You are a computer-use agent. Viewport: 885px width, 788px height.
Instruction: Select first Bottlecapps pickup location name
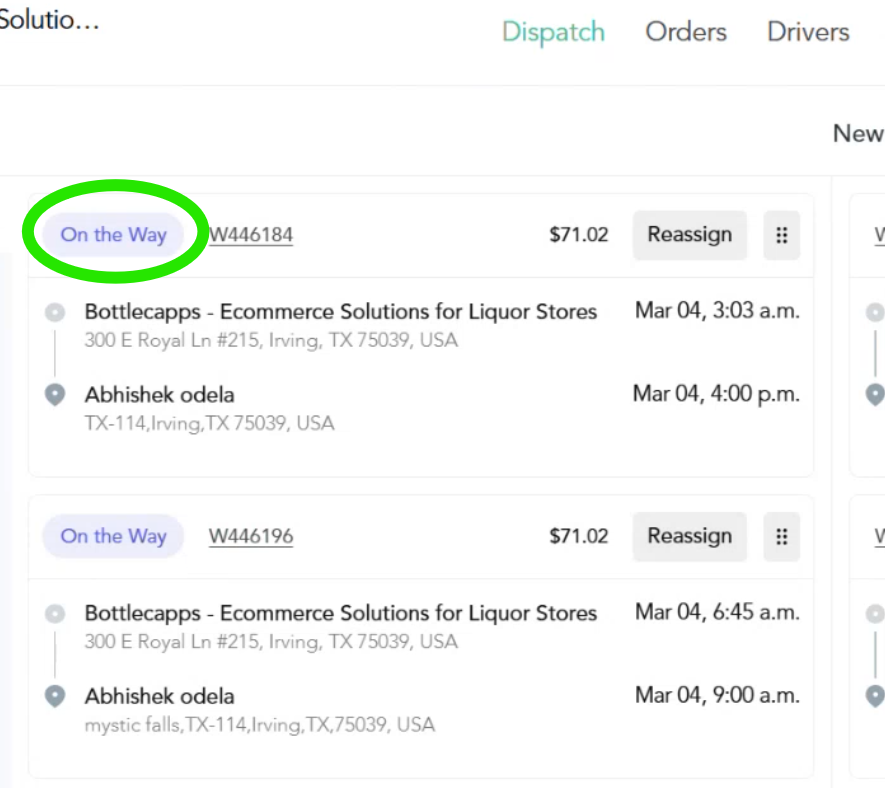pos(341,312)
